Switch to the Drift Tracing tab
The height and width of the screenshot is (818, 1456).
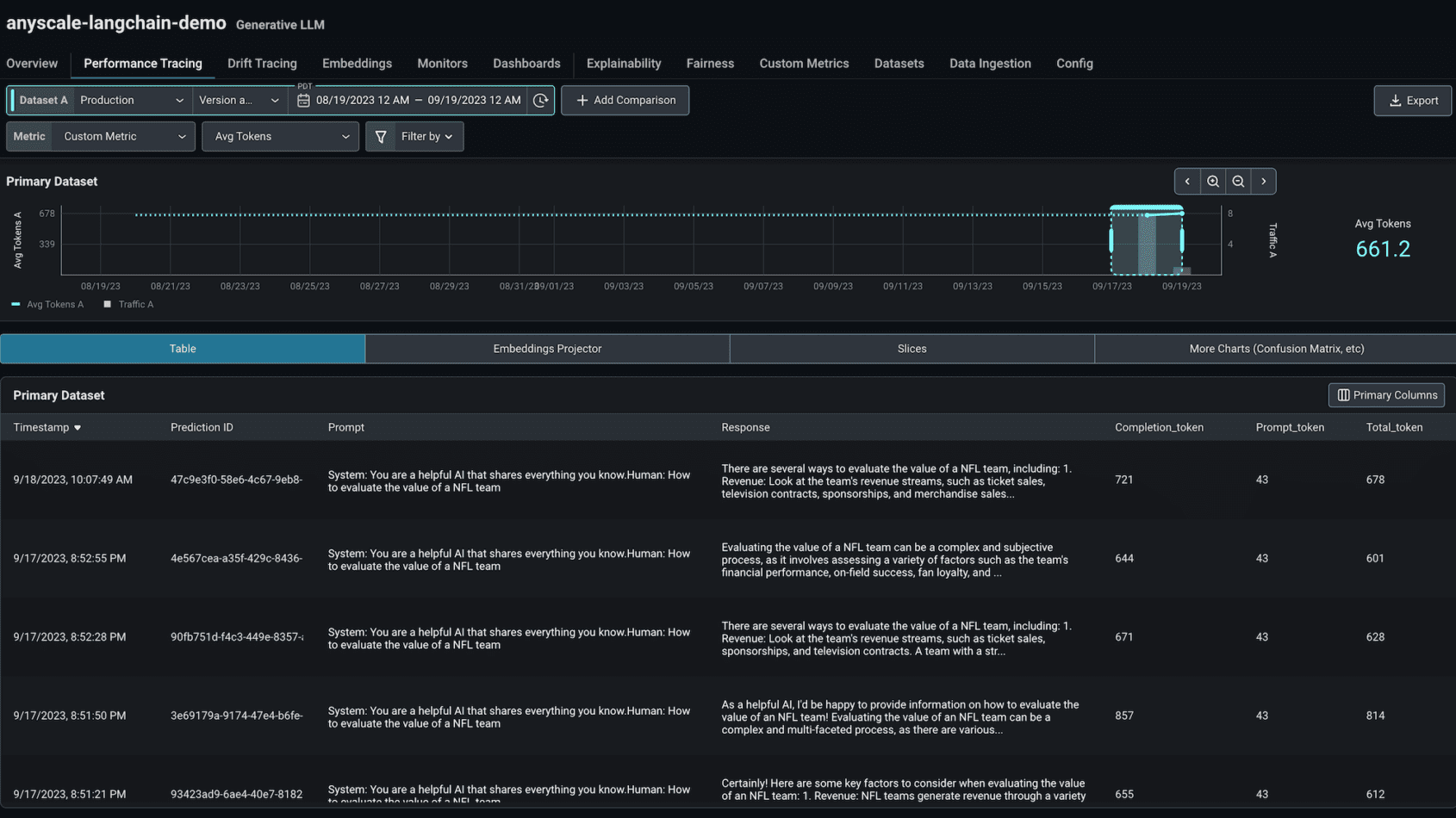(x=262, y=63)
